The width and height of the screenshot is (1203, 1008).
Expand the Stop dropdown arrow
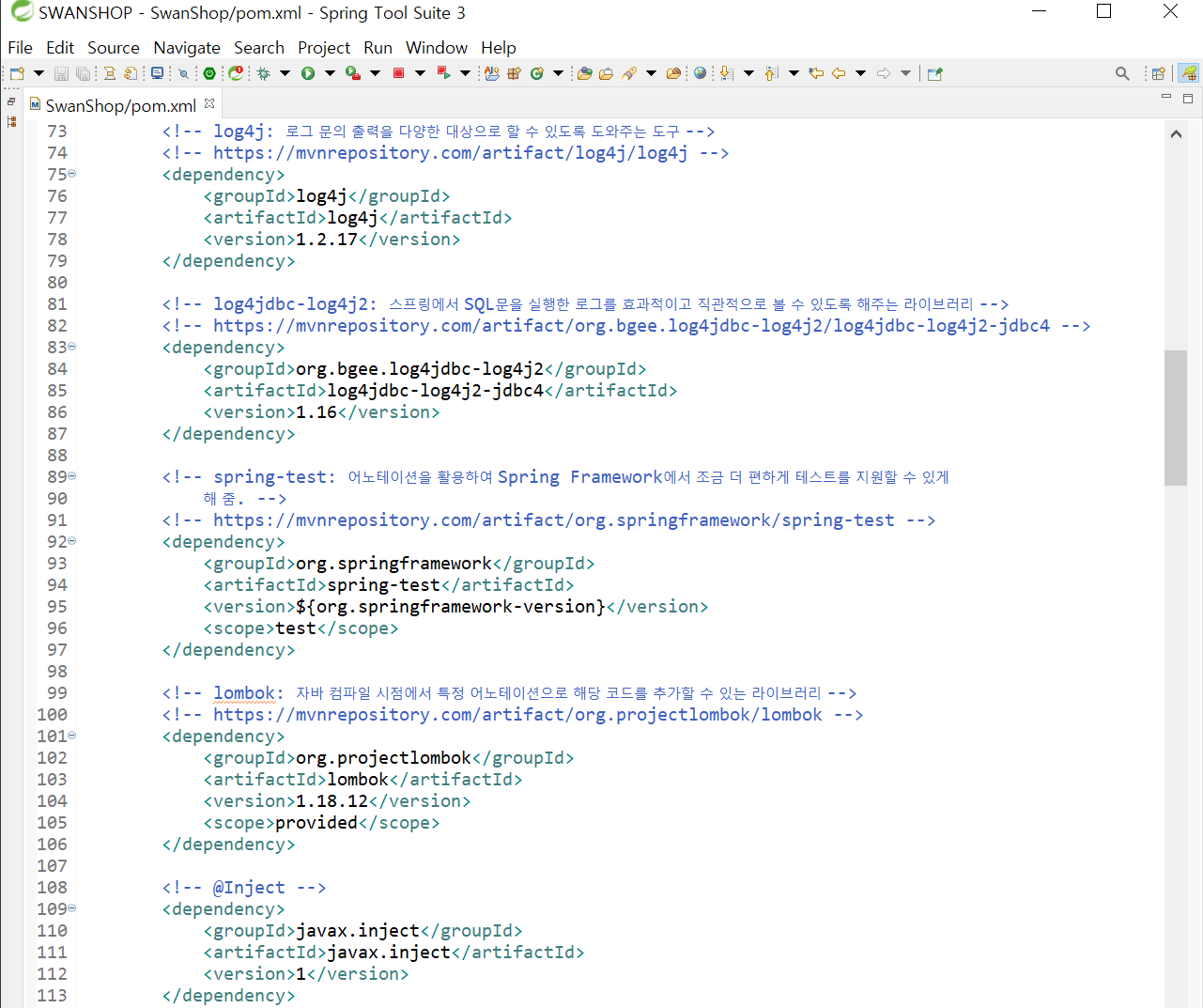click(x=420, y=73)
